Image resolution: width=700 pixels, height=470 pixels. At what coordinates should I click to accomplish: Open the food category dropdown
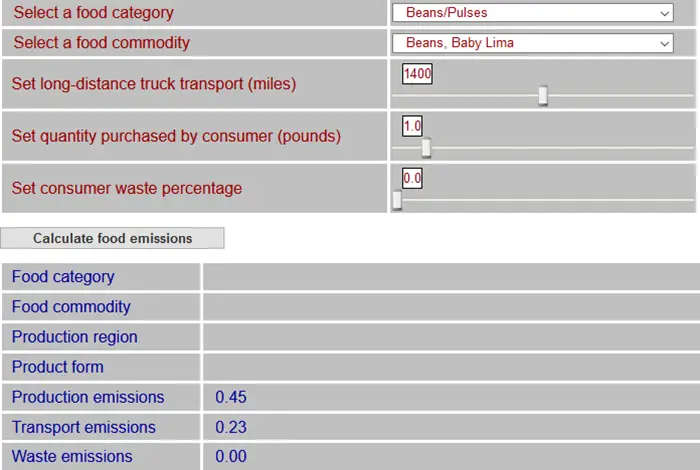[532, 13]
